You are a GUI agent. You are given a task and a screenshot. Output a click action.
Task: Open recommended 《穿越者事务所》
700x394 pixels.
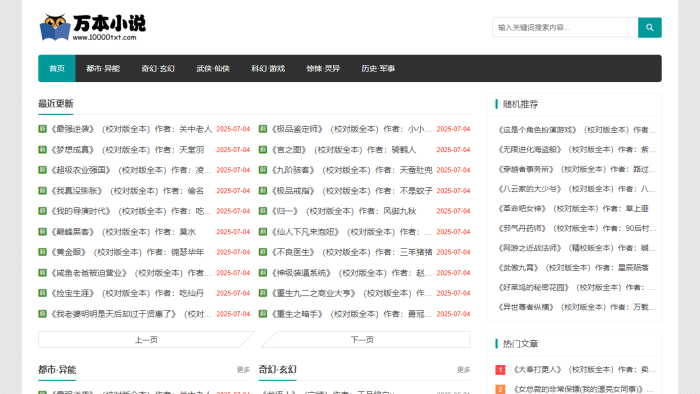[x=576, y=169]
